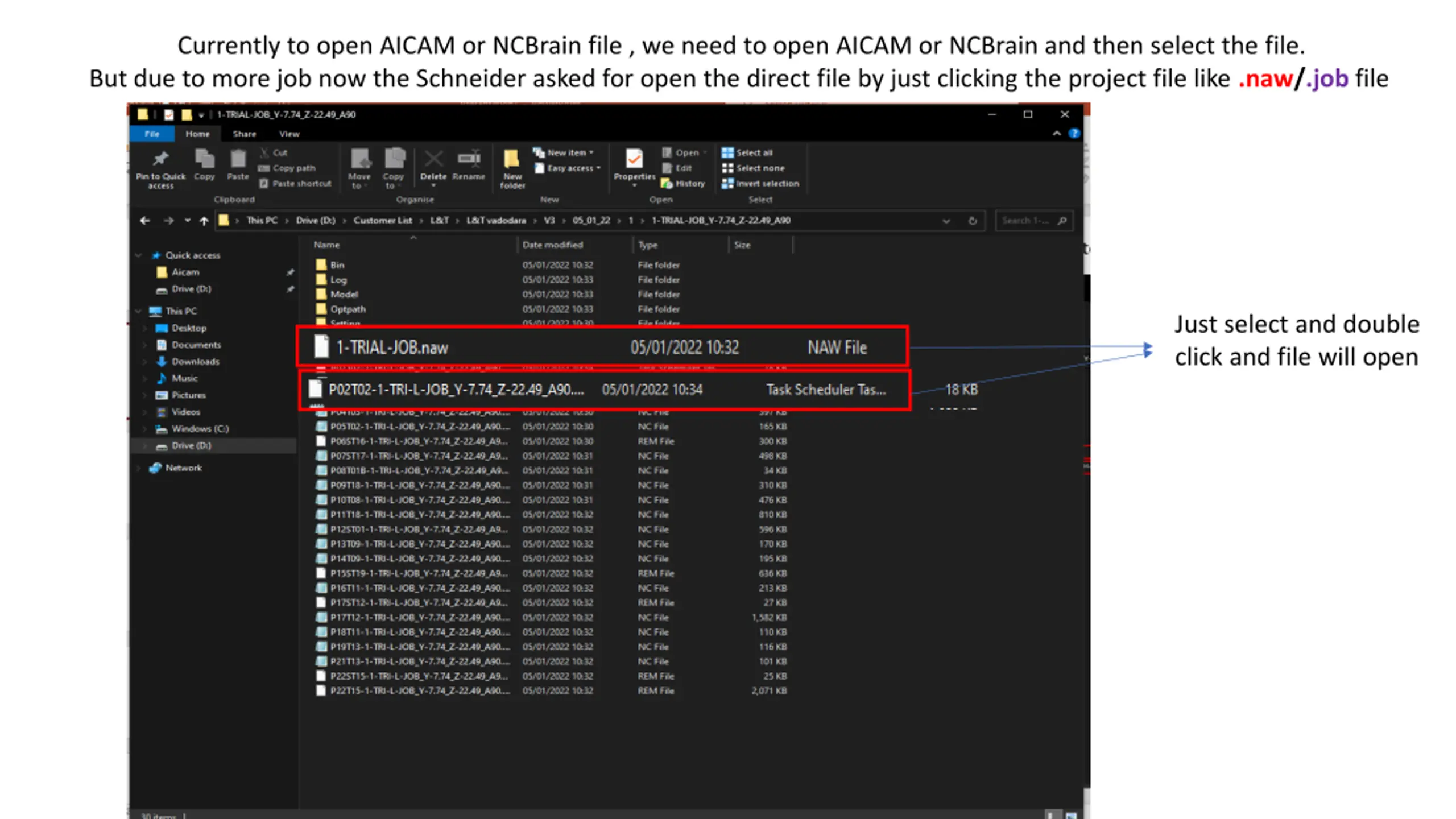Refresh the current folder
Image resolution: width=1456 pixels, height=819 pixels.
click(x=973, y=221)
